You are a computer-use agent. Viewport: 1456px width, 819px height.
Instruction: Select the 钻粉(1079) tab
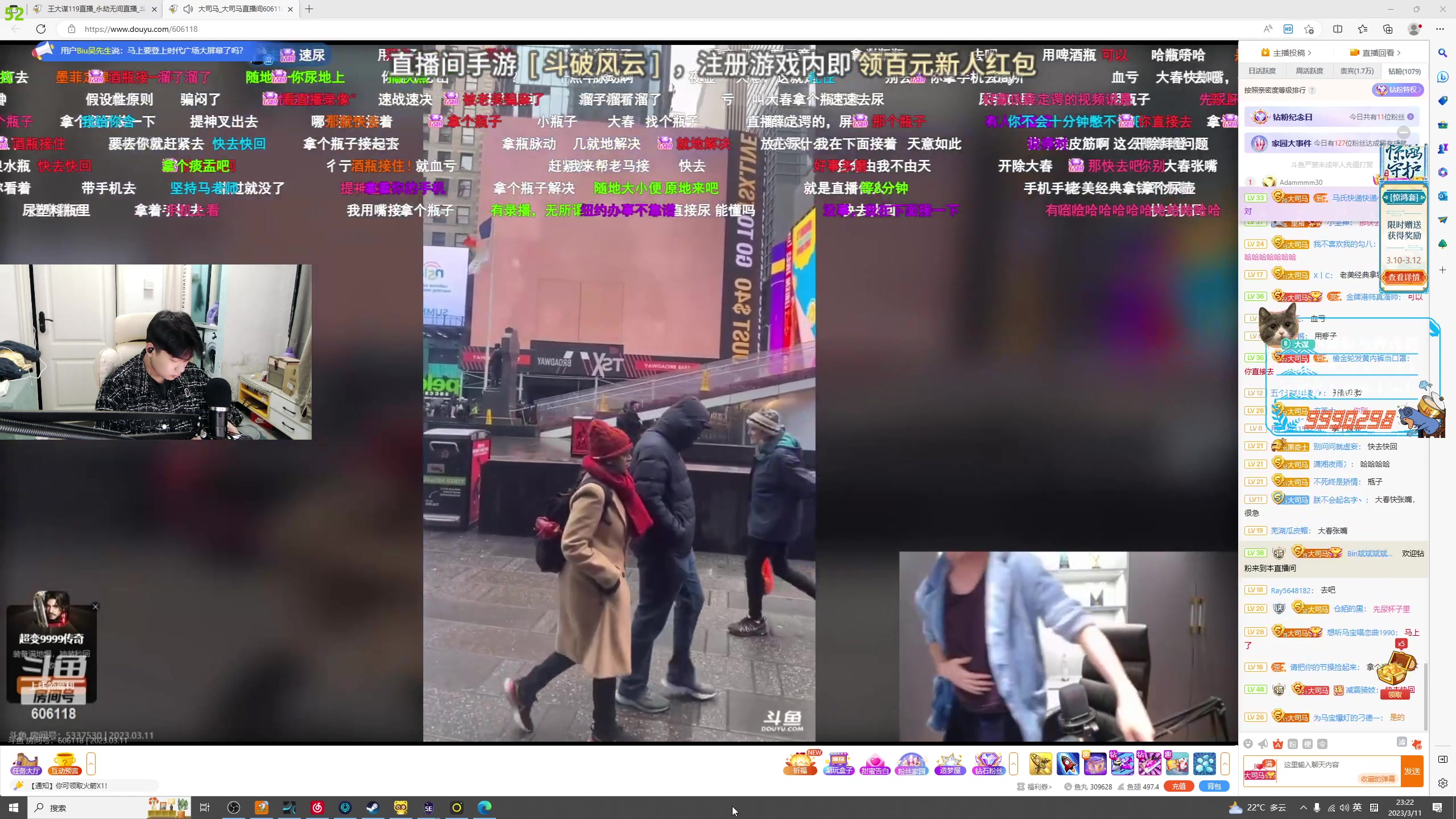(1404, 71)
